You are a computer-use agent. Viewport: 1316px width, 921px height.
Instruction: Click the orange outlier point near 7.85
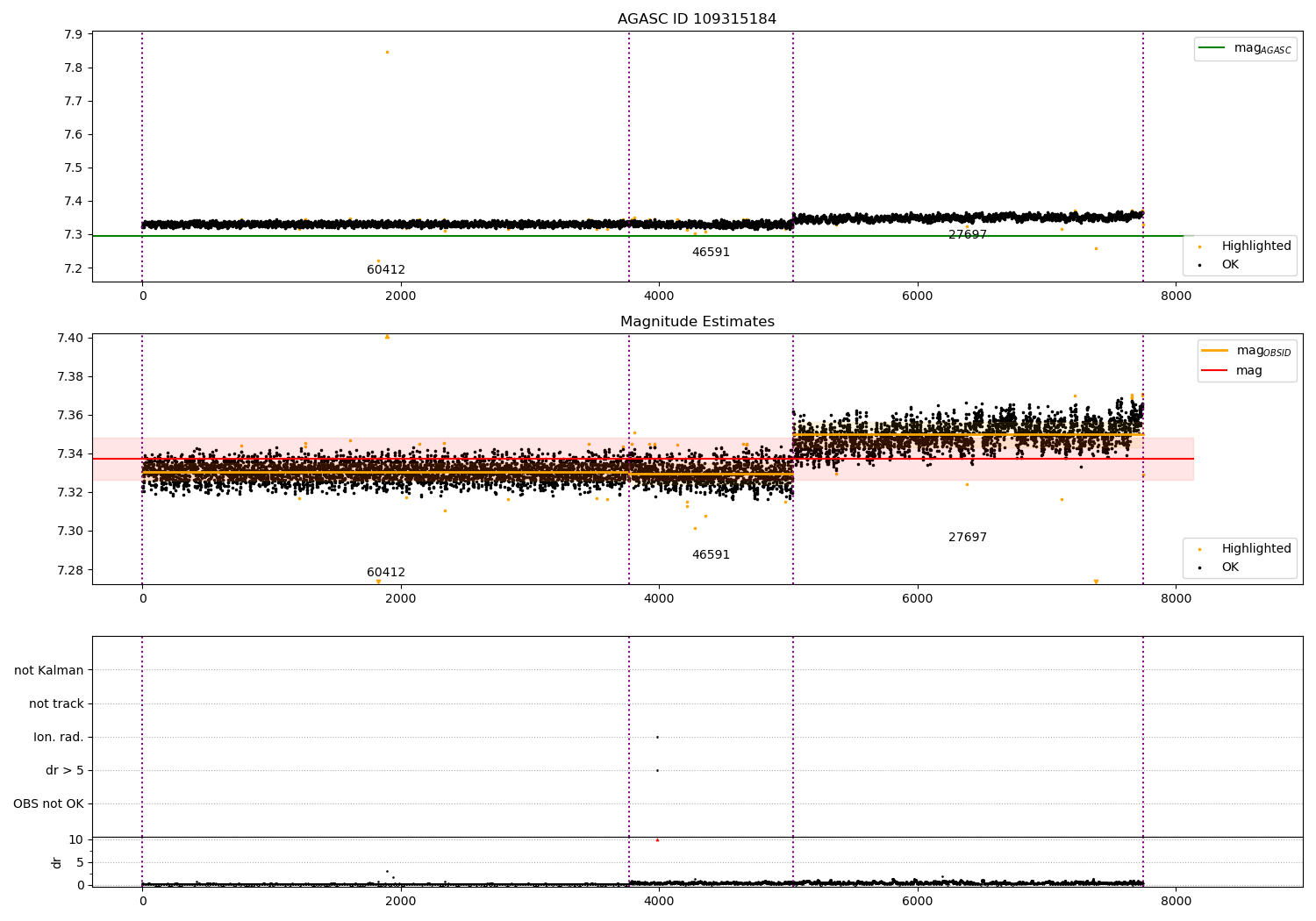tap(387, 52)
